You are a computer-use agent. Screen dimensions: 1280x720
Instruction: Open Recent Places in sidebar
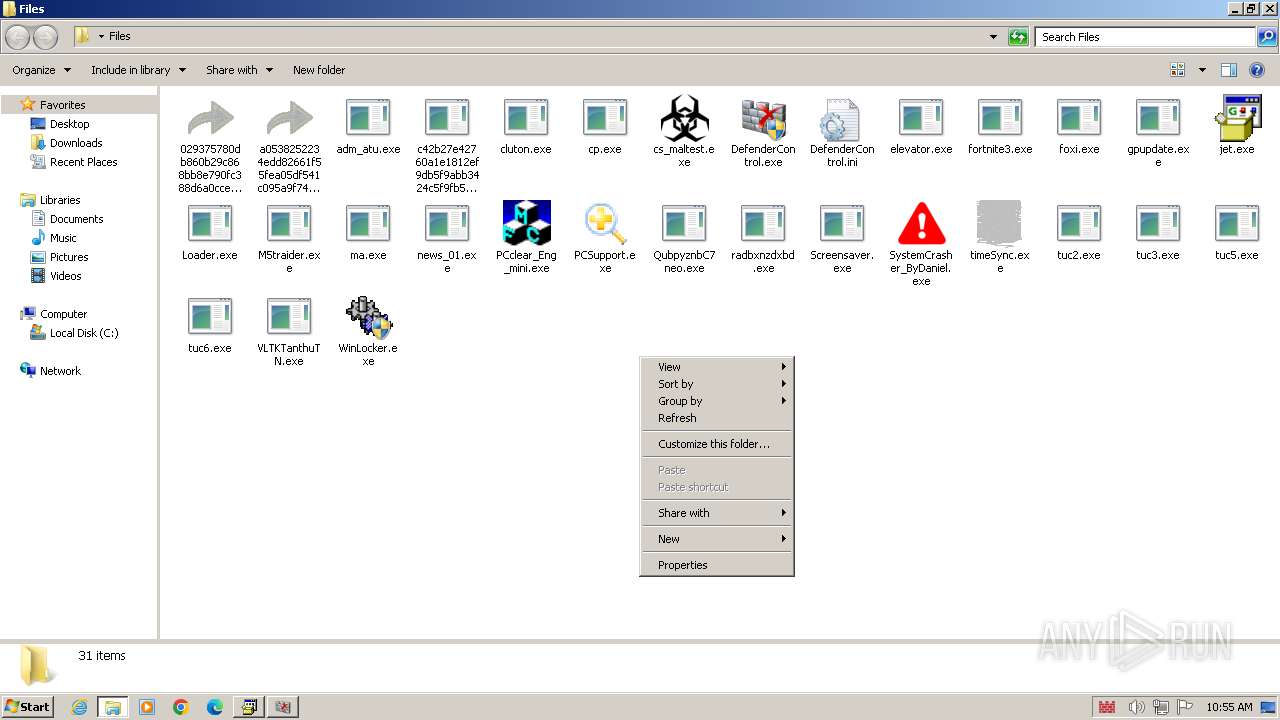74,162
